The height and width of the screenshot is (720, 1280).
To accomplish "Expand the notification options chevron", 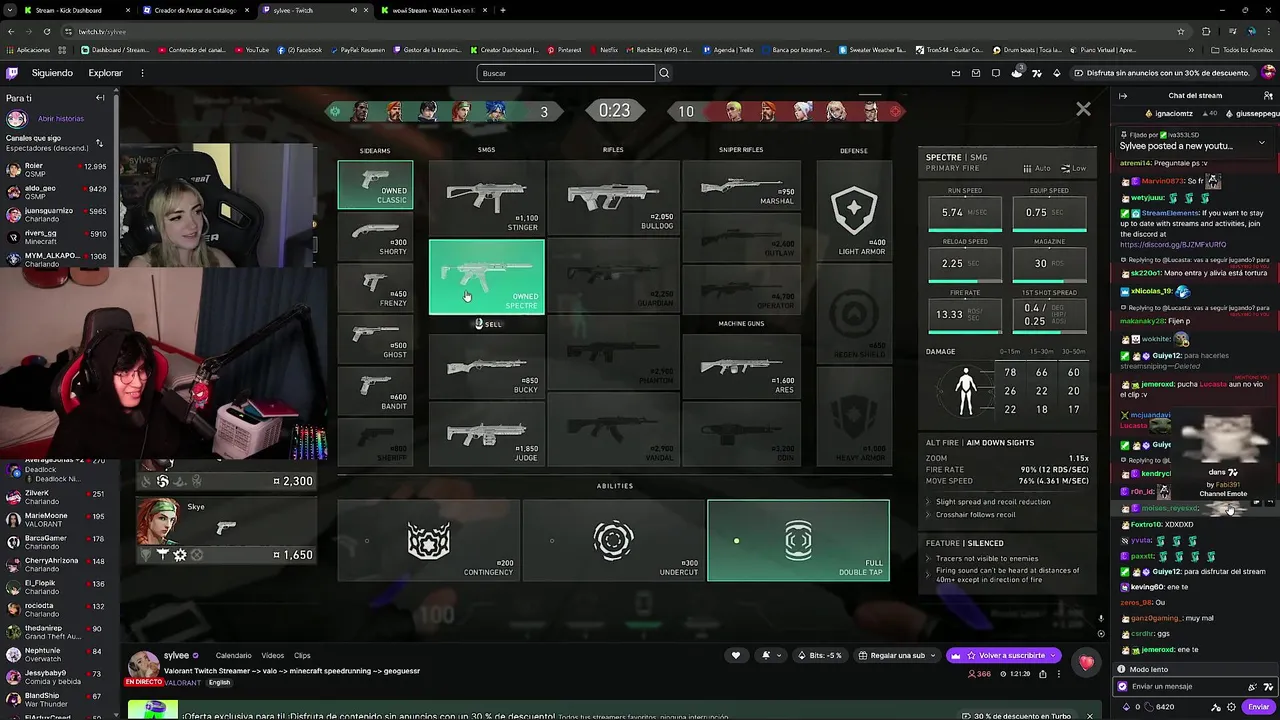I will coord(780,655).
